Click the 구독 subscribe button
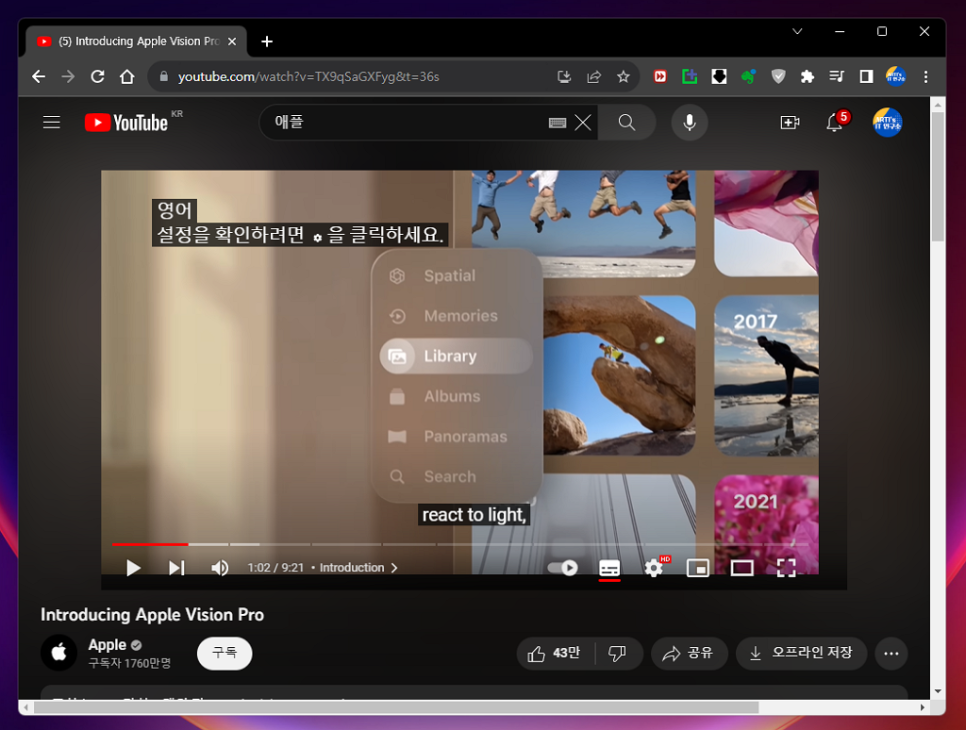 pos(224,653)
